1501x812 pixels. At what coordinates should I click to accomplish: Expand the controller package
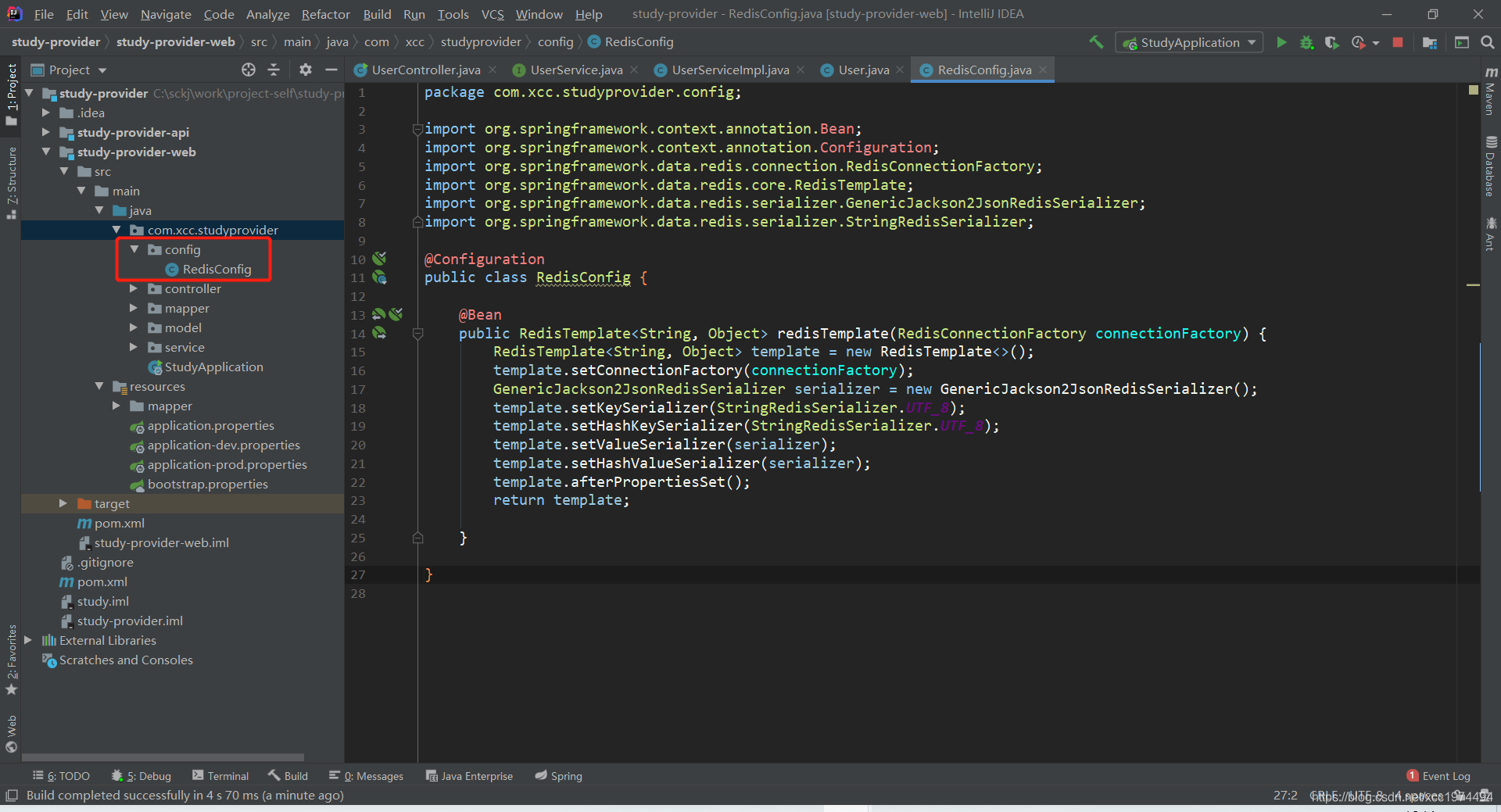coord(134,288)
